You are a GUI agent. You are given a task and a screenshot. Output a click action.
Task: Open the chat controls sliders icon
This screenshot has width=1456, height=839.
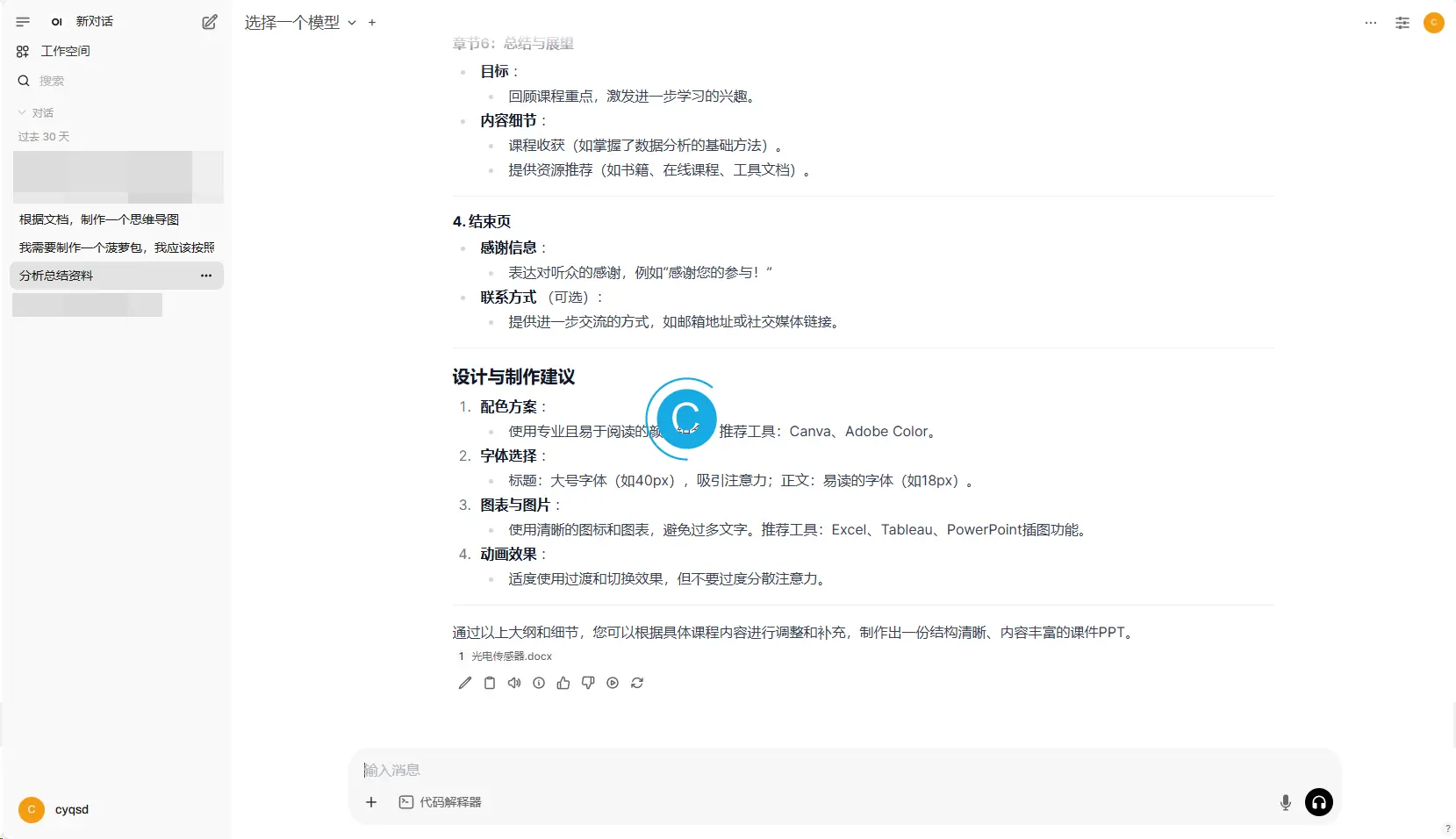click(1402, 23)
